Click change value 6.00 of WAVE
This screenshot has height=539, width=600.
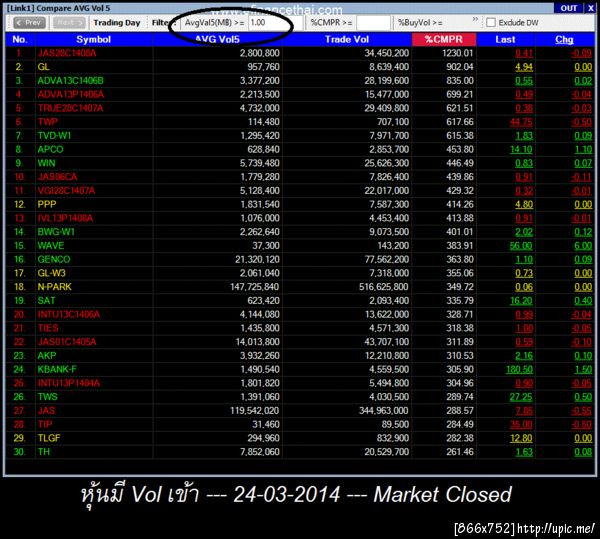[583, 246]
